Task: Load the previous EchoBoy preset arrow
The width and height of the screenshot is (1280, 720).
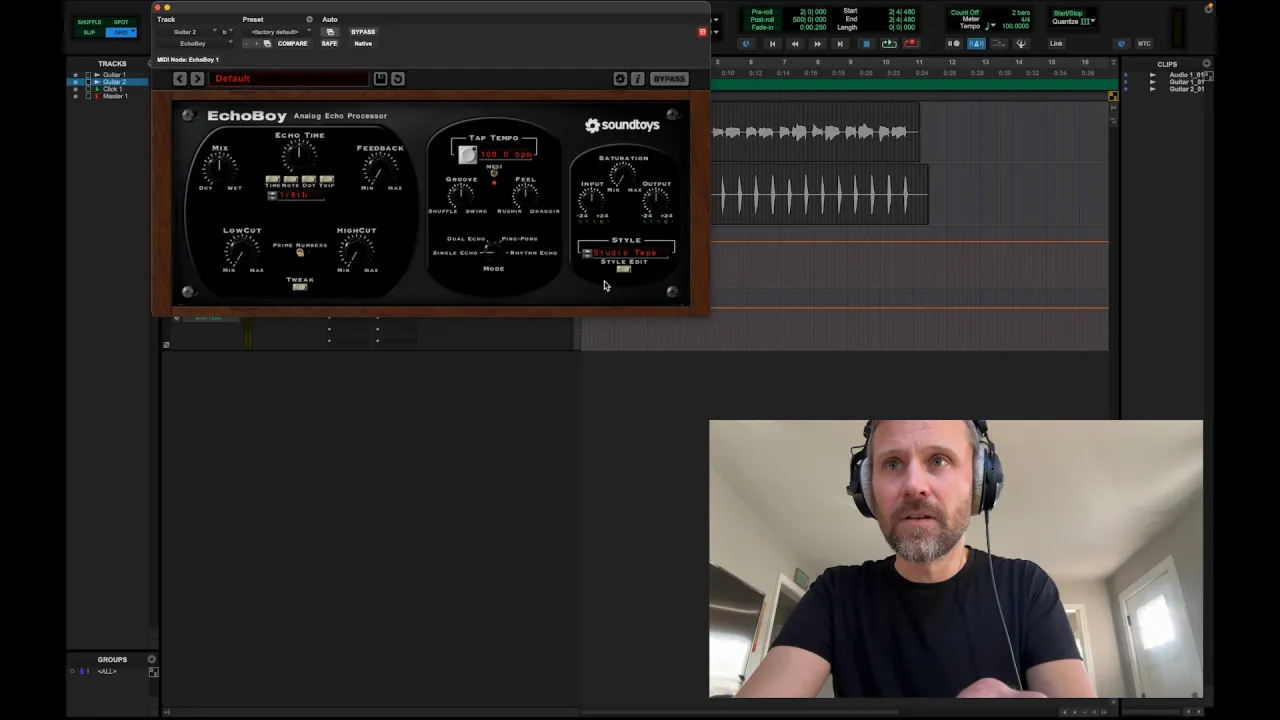Action: [179, 79]
